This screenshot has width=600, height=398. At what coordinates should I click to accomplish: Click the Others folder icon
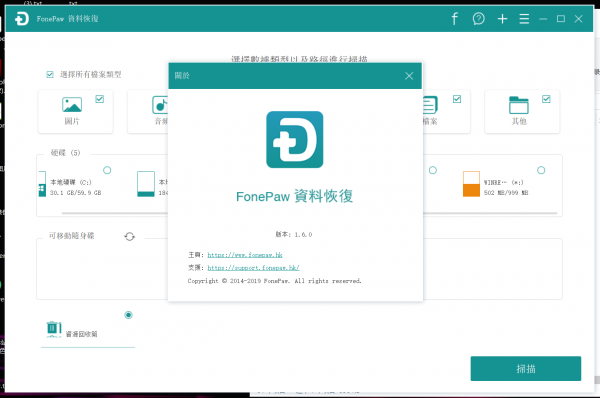click(519, 105)
